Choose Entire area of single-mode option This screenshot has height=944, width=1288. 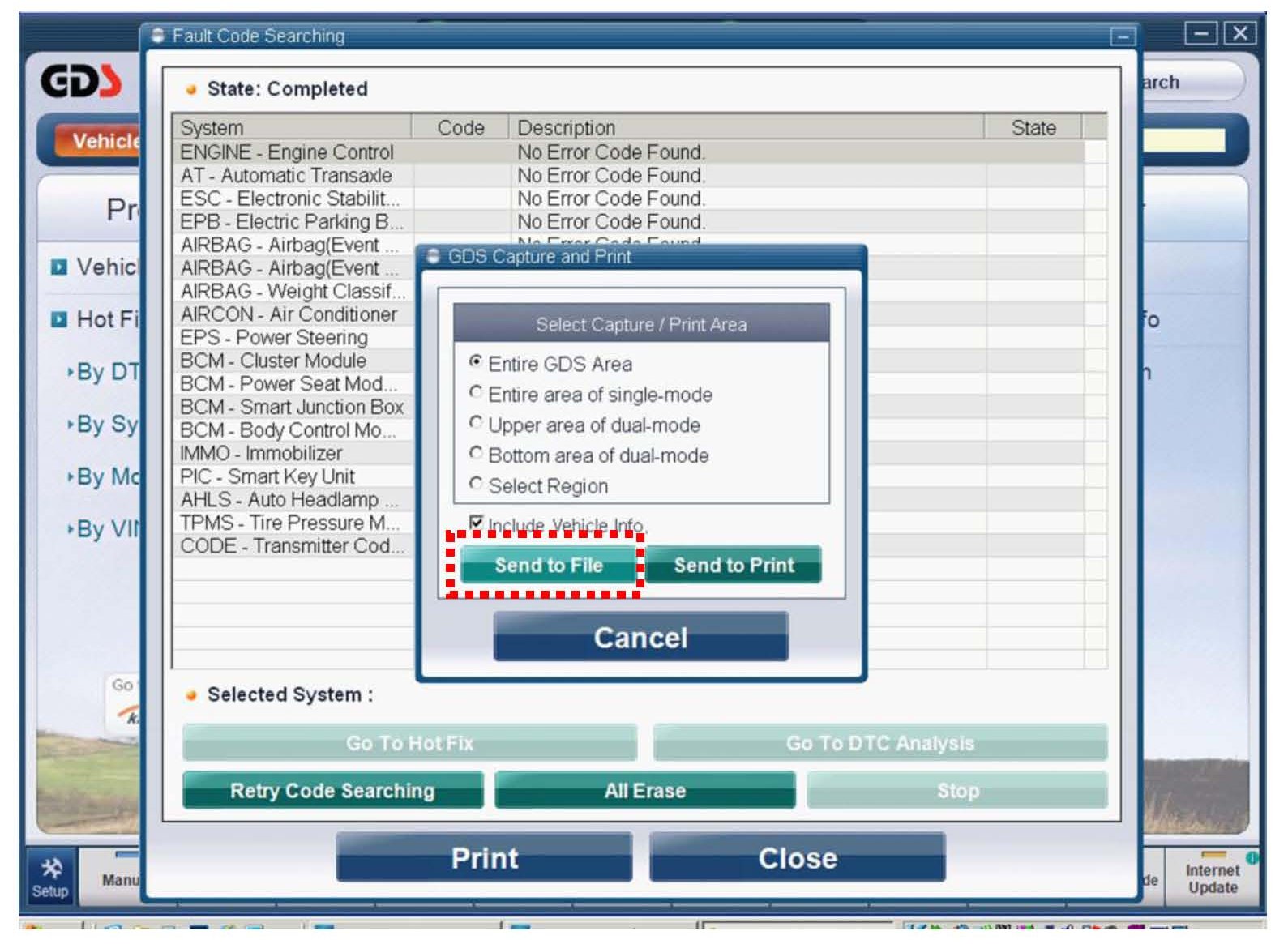pos(477,393)
